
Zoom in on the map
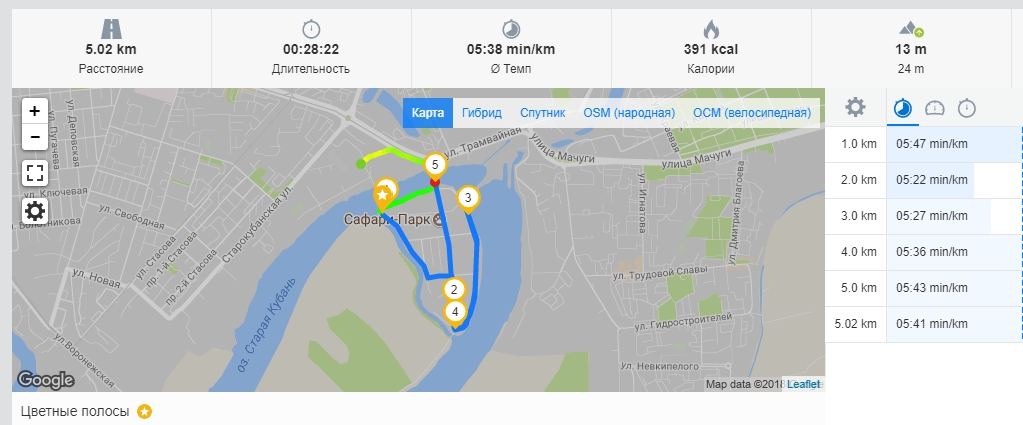coord(35,110)
